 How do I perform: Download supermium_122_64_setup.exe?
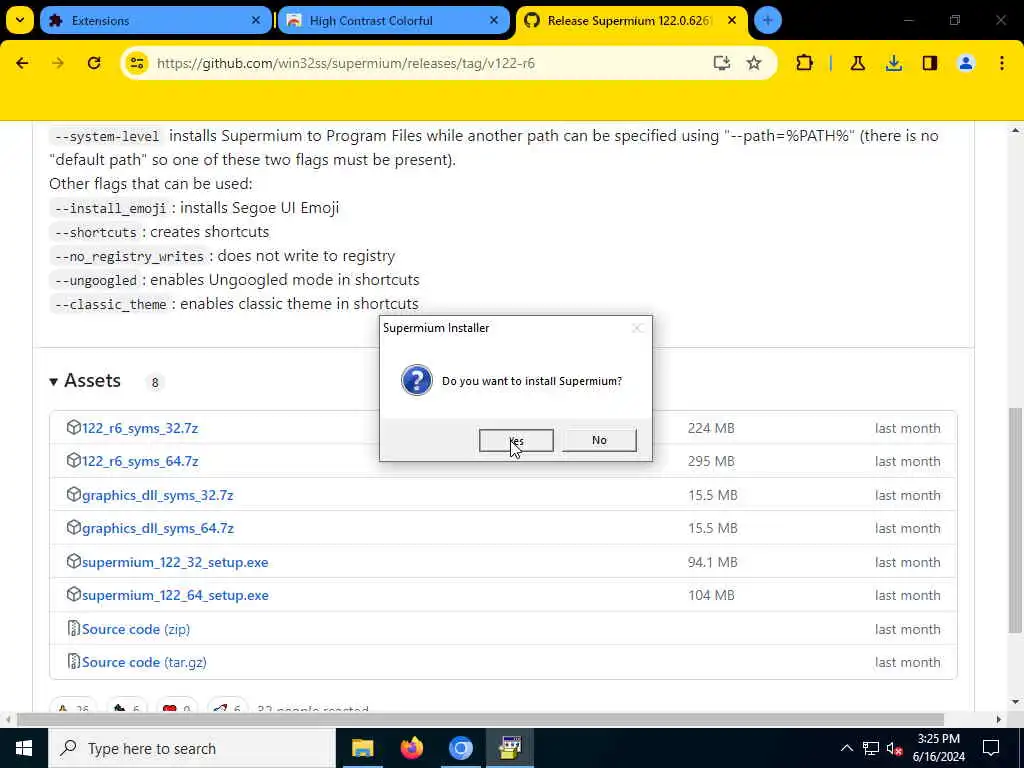pyautogui.click(x=175, y=596)
